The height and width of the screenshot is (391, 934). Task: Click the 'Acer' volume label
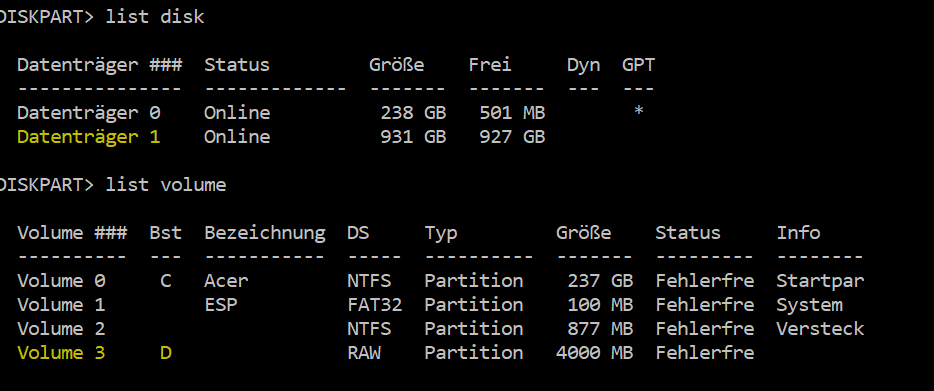pos(226,281)
